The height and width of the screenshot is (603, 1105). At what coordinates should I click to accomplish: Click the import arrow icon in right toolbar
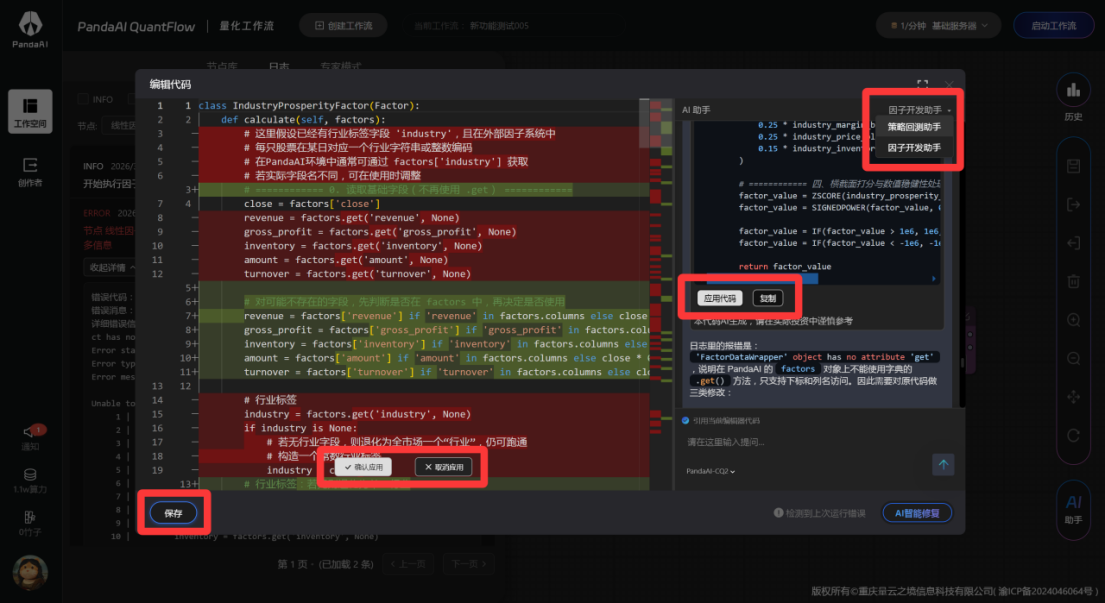click(1073, 243)
